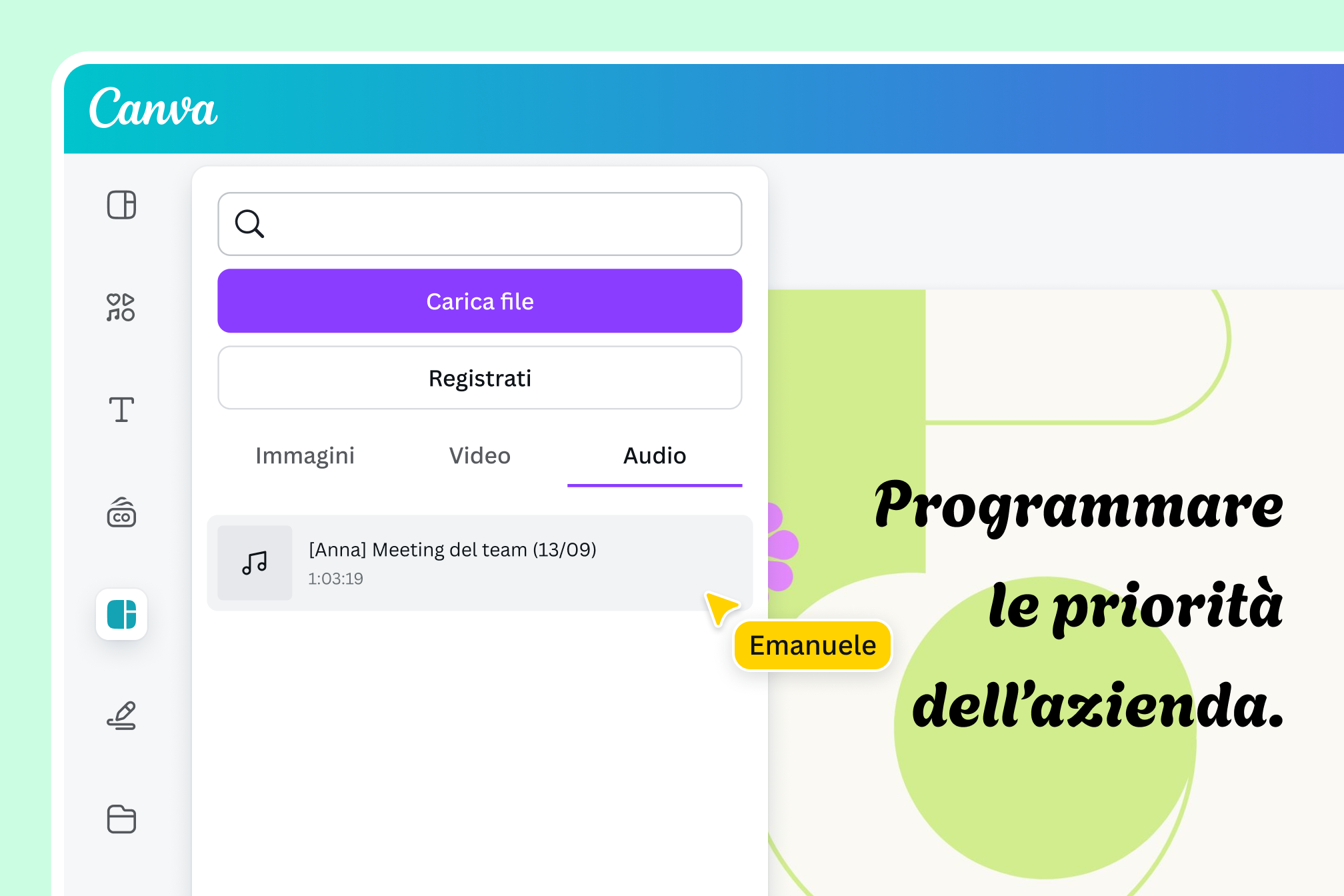Select '[Anna] Meeting del team (13/09)' audio

pyautogui.click(x=480, y=563)
